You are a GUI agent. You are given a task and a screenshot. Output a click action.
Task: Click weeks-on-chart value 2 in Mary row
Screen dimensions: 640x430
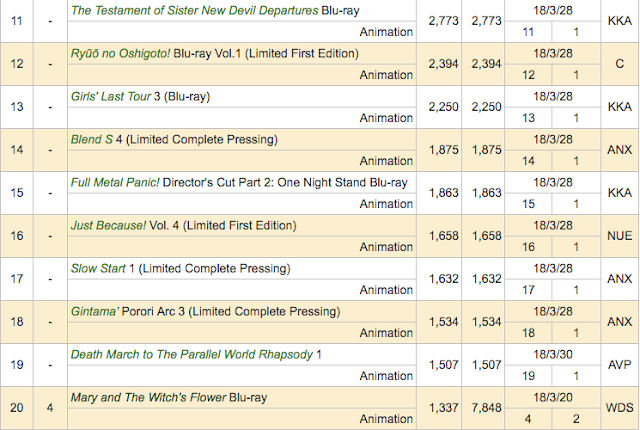point(576,419)
